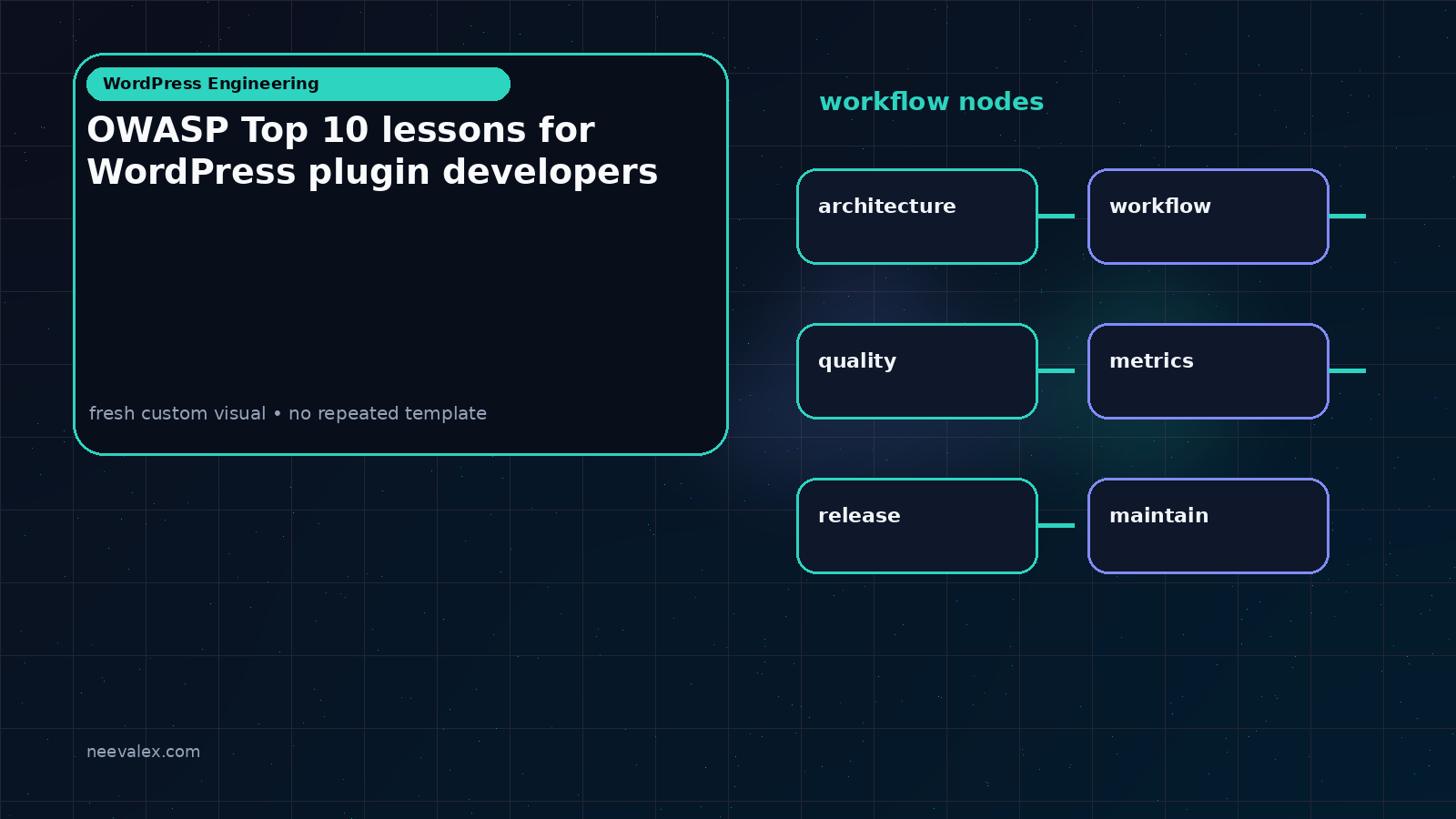This screenshot has width=1456, height=819.
Task: Select the architecture node box
Action: 917,217
